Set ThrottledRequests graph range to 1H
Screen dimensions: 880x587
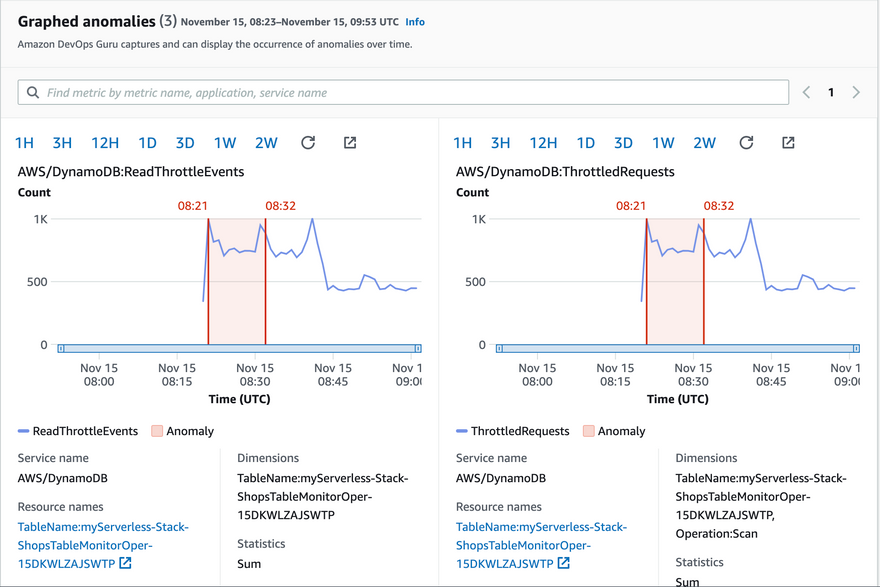(462, 143)
